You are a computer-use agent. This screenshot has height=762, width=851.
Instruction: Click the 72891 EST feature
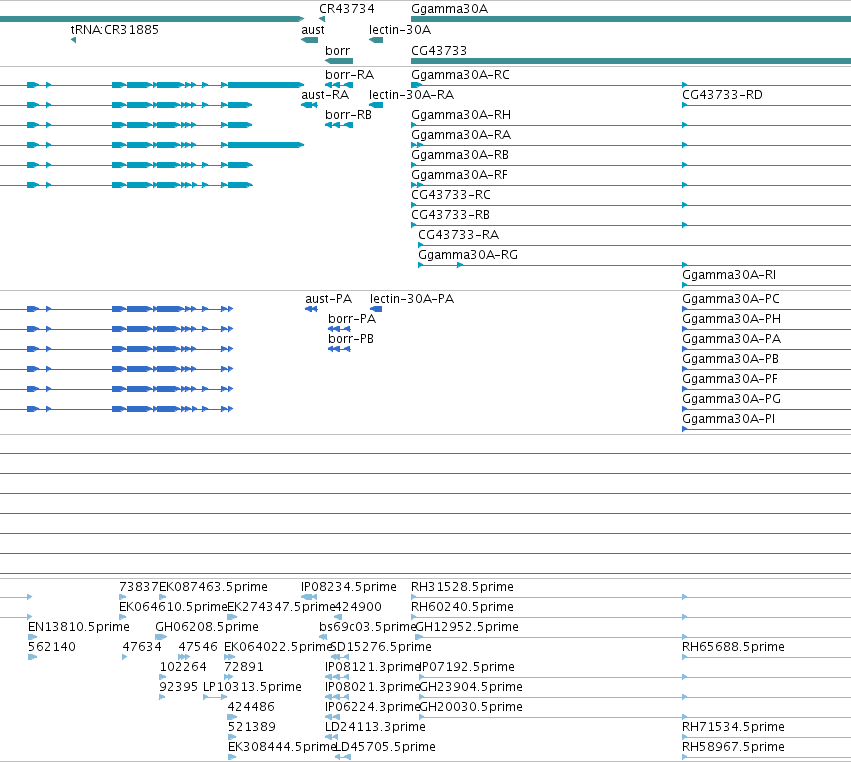click(x=228, y=677)
